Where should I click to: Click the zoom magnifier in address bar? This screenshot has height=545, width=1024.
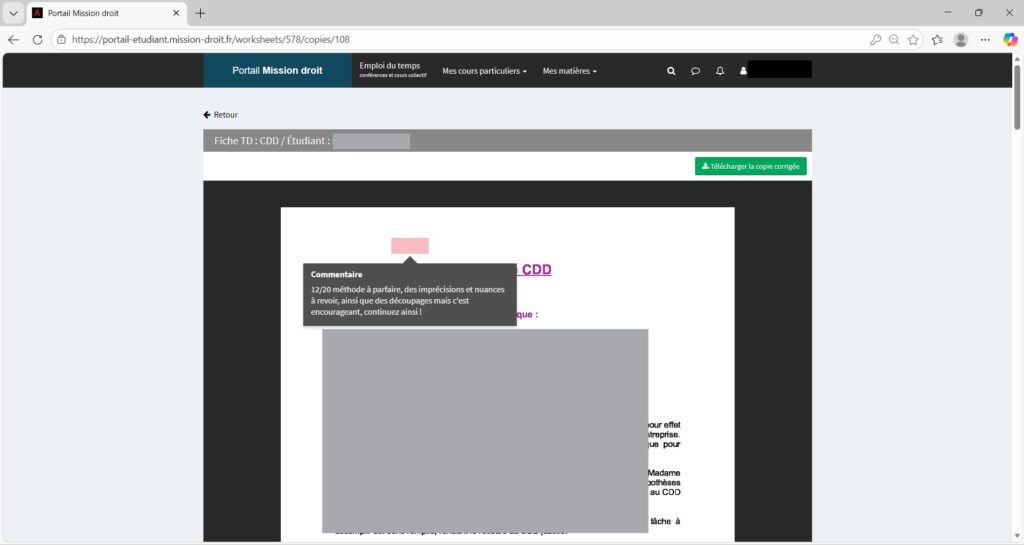[x=894, y=39]
